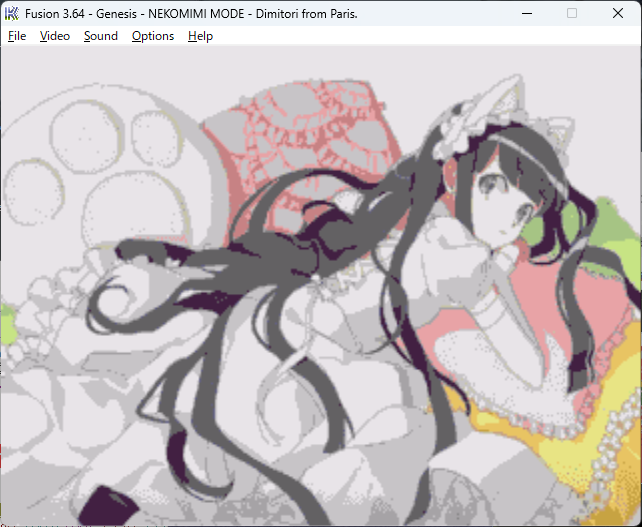Viewport: 642px width, 527px height.
Task: Click the disabled maximize button
Action: coord(572,14)
